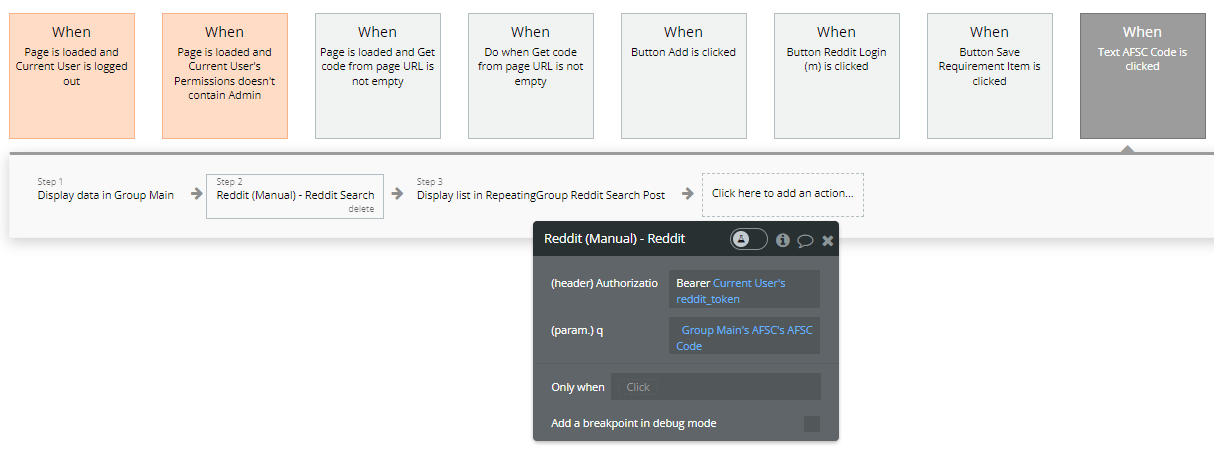1214x466 pixels.
Task: Edit the (param.) q value field
Action: 744,337
